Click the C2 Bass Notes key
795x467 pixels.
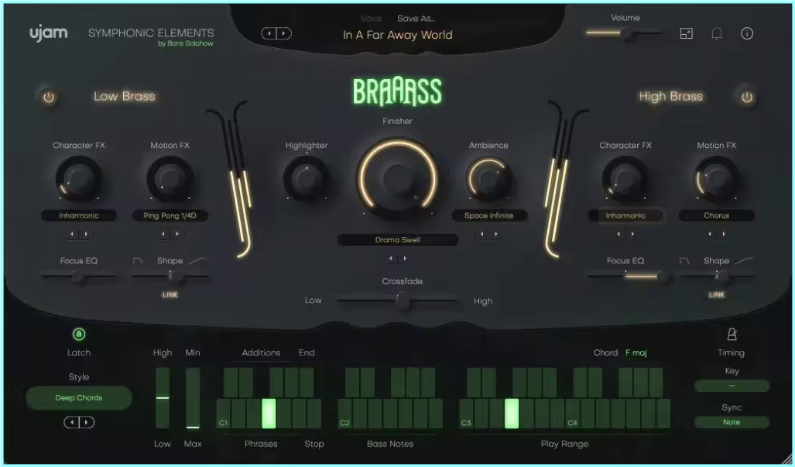pos(345,413)
